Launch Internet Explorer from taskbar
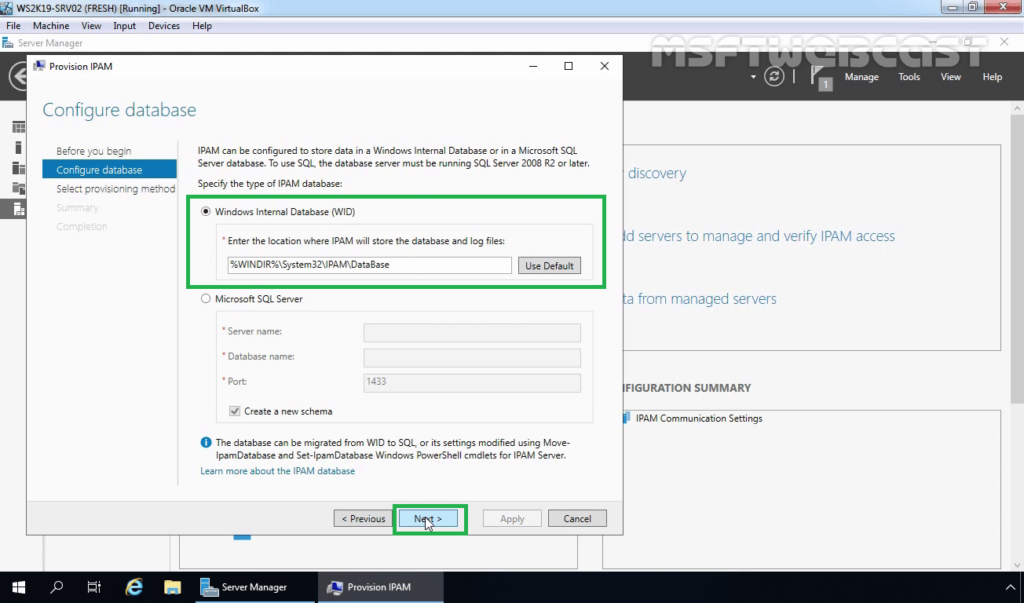Screen dimensions: 1024x603 pos(134,587)
